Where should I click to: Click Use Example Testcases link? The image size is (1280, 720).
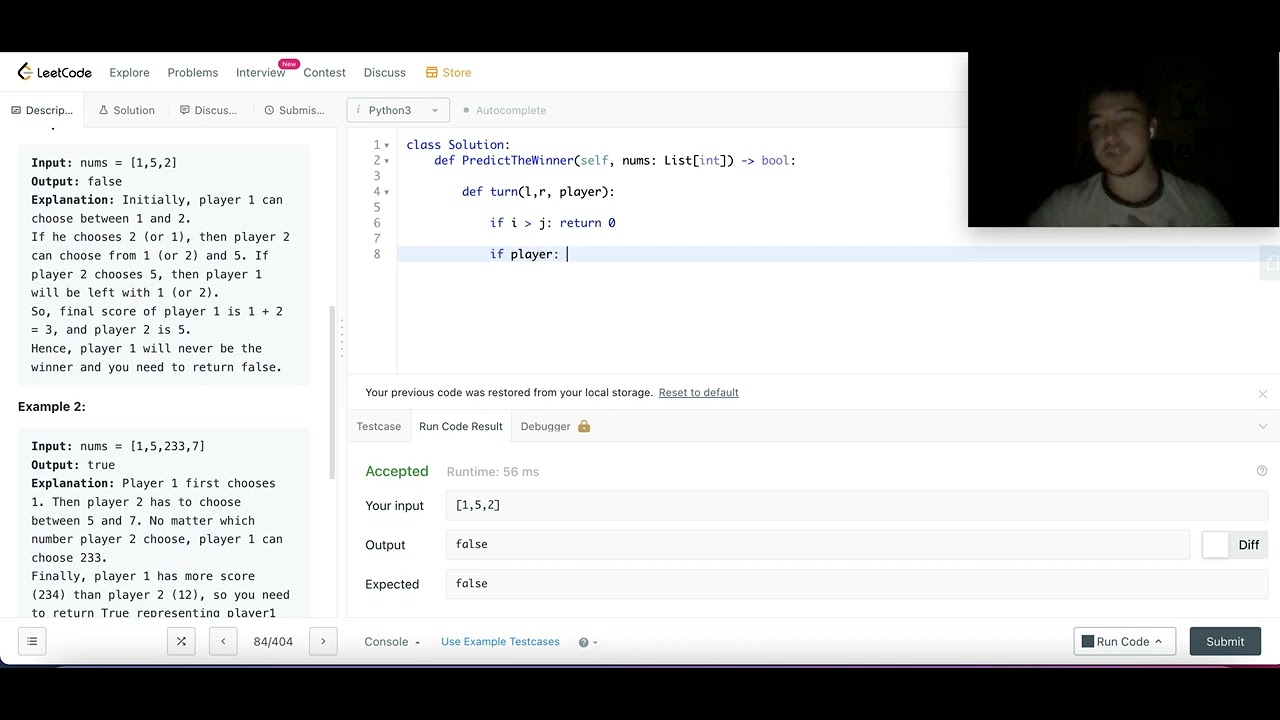click(500, 642)
